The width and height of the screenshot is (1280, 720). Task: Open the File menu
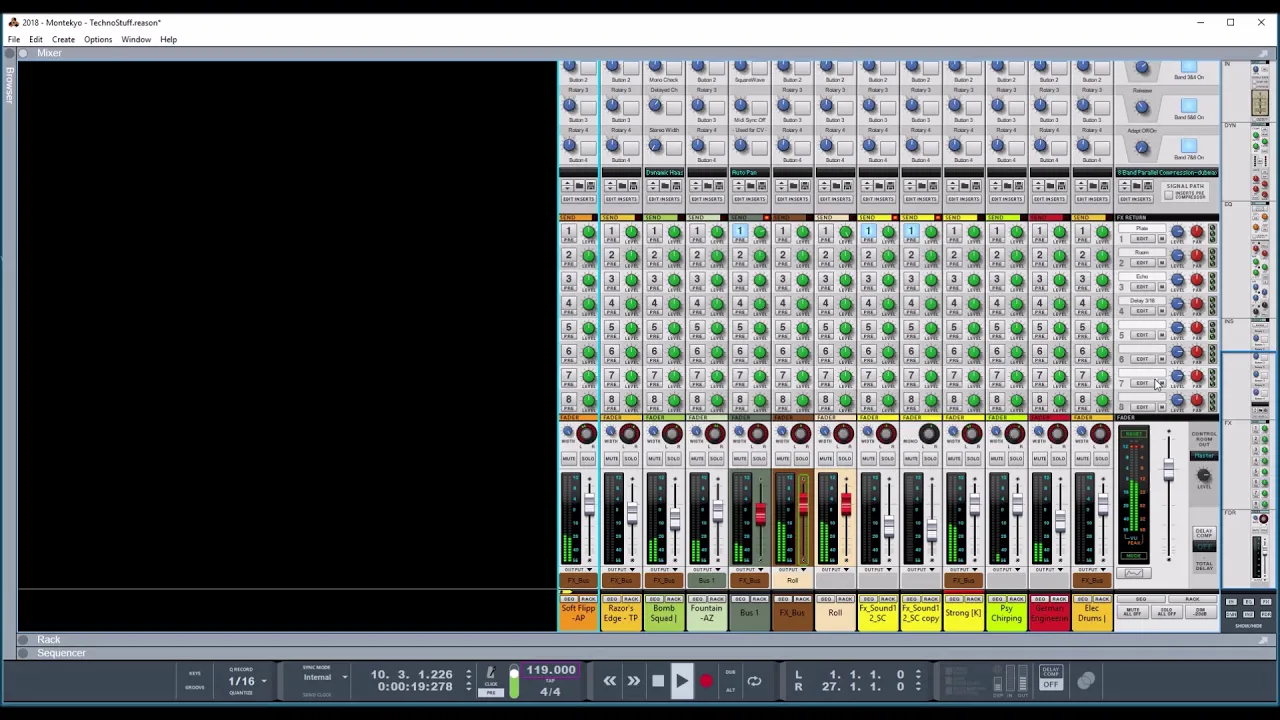point(14,39)
